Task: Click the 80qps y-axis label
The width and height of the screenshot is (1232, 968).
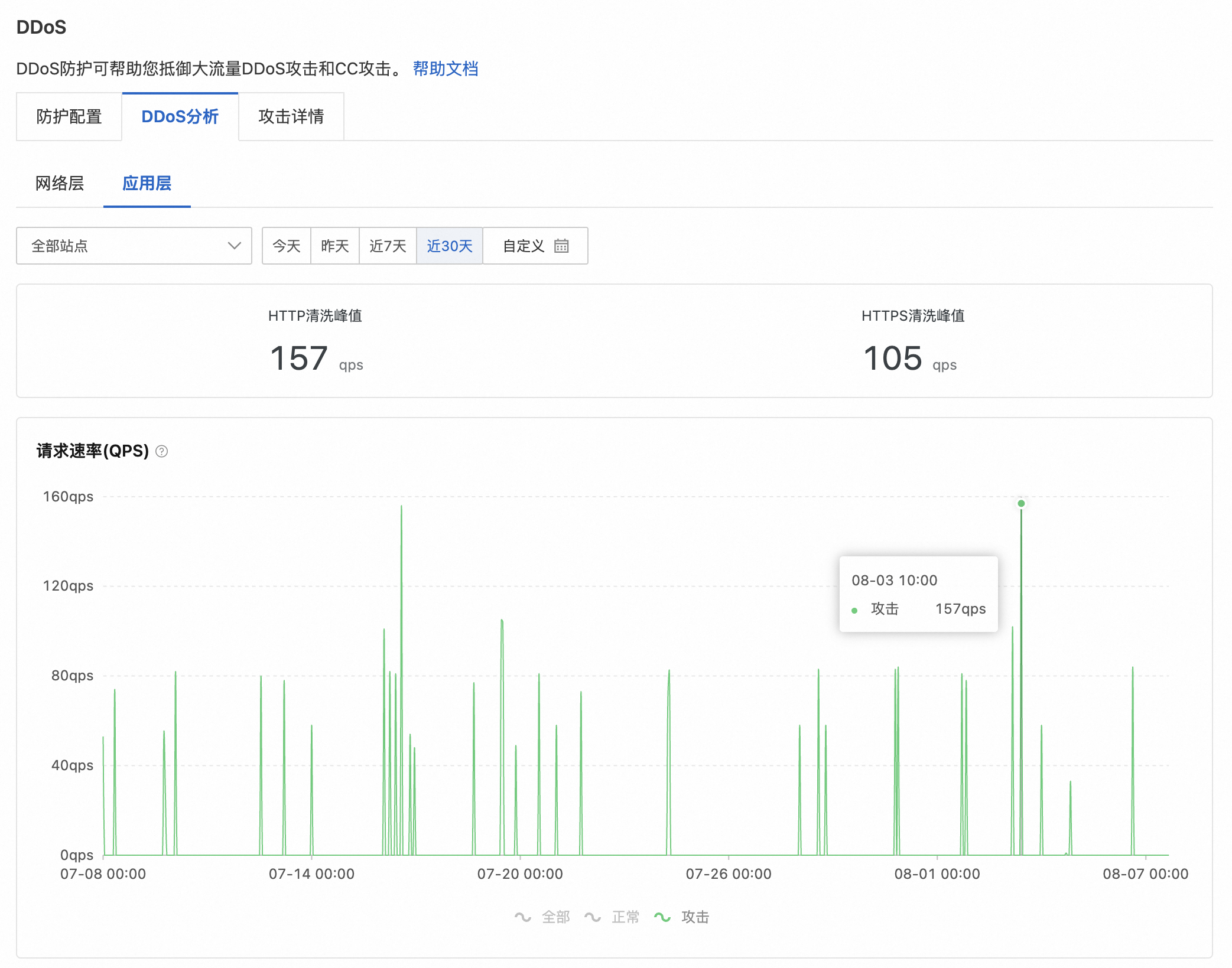Action: (72, 676)
